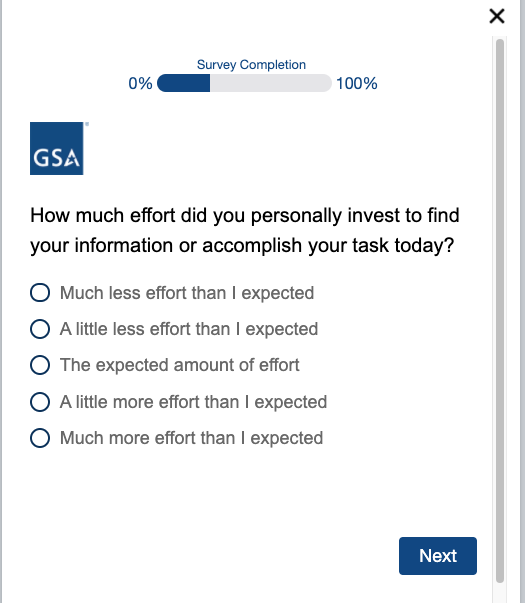The image size is (525, 603).
Task: Click 'The expected amount of effort' label text
Action: click(180, 365)
